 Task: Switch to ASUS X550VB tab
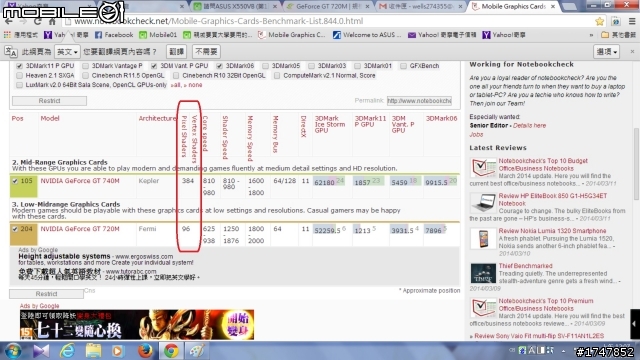tap(236, 7)
